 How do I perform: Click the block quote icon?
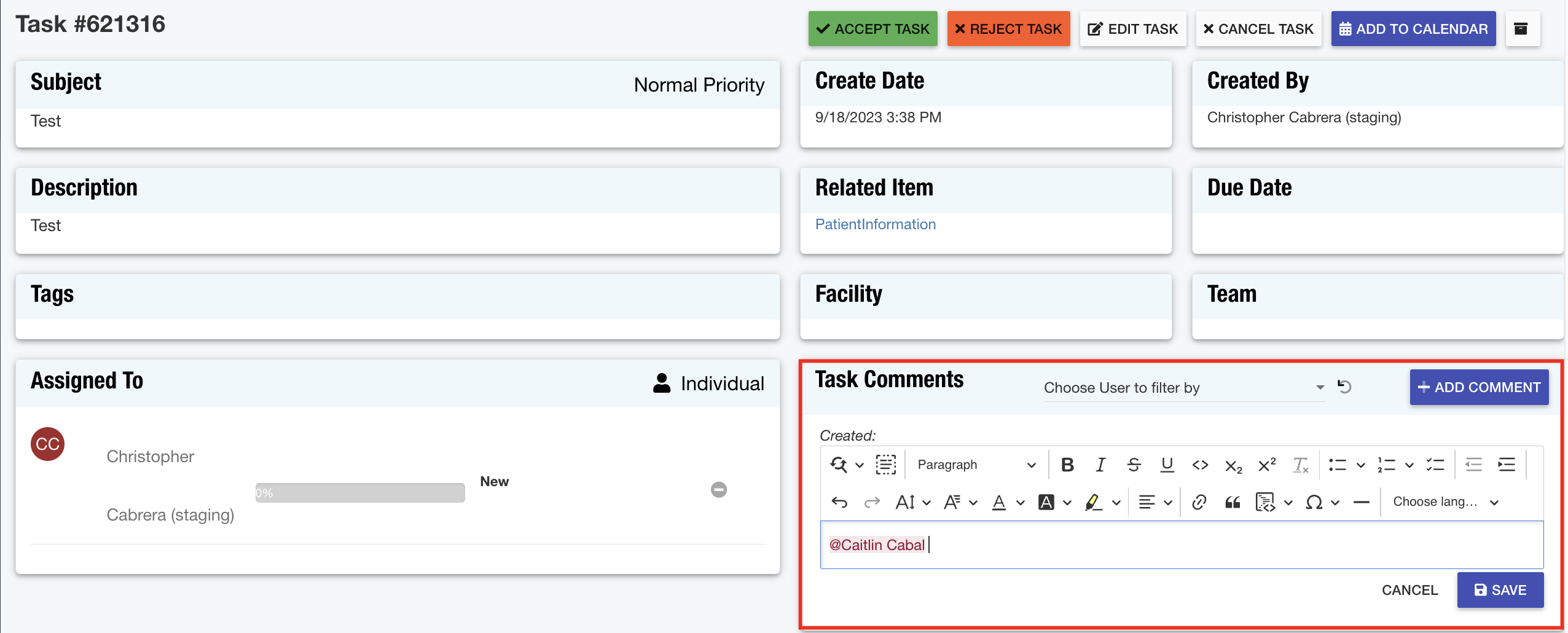(x=1232, y=502)
